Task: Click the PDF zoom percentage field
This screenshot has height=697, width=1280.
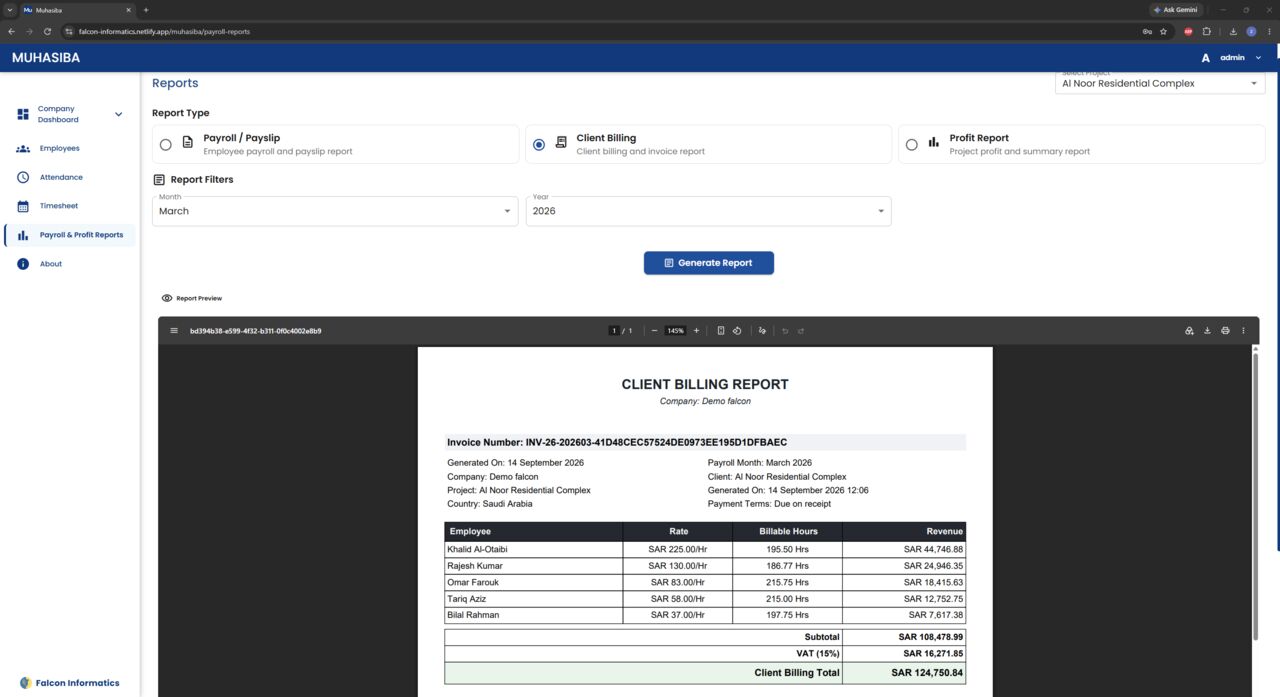Action: click(676, 331)
